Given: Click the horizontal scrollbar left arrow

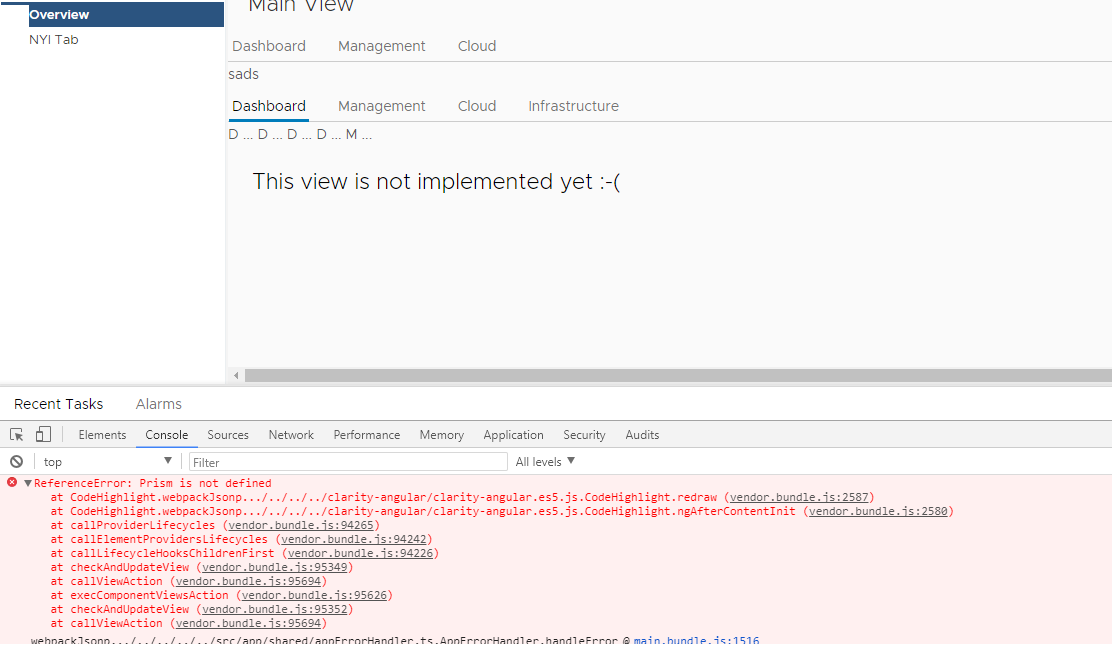Looking at the screenshot, I should (235, 375).
